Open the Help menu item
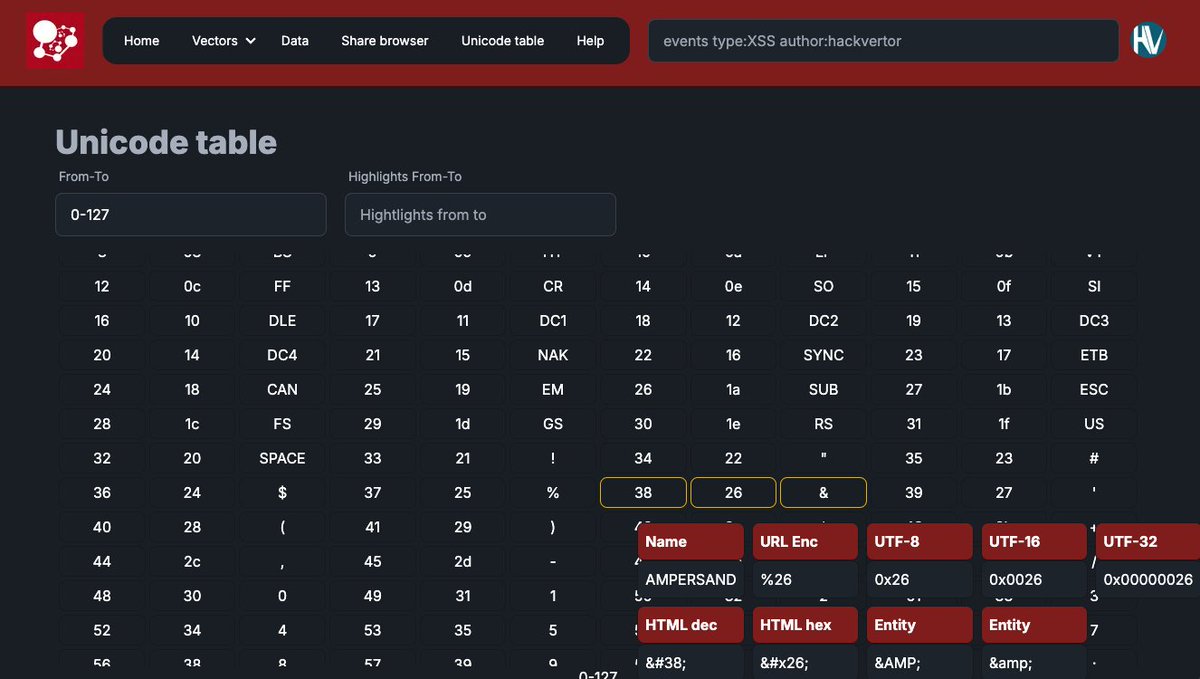Image resolution: width=1200 pixels, height=679 pixels. (x=590, y=41)
